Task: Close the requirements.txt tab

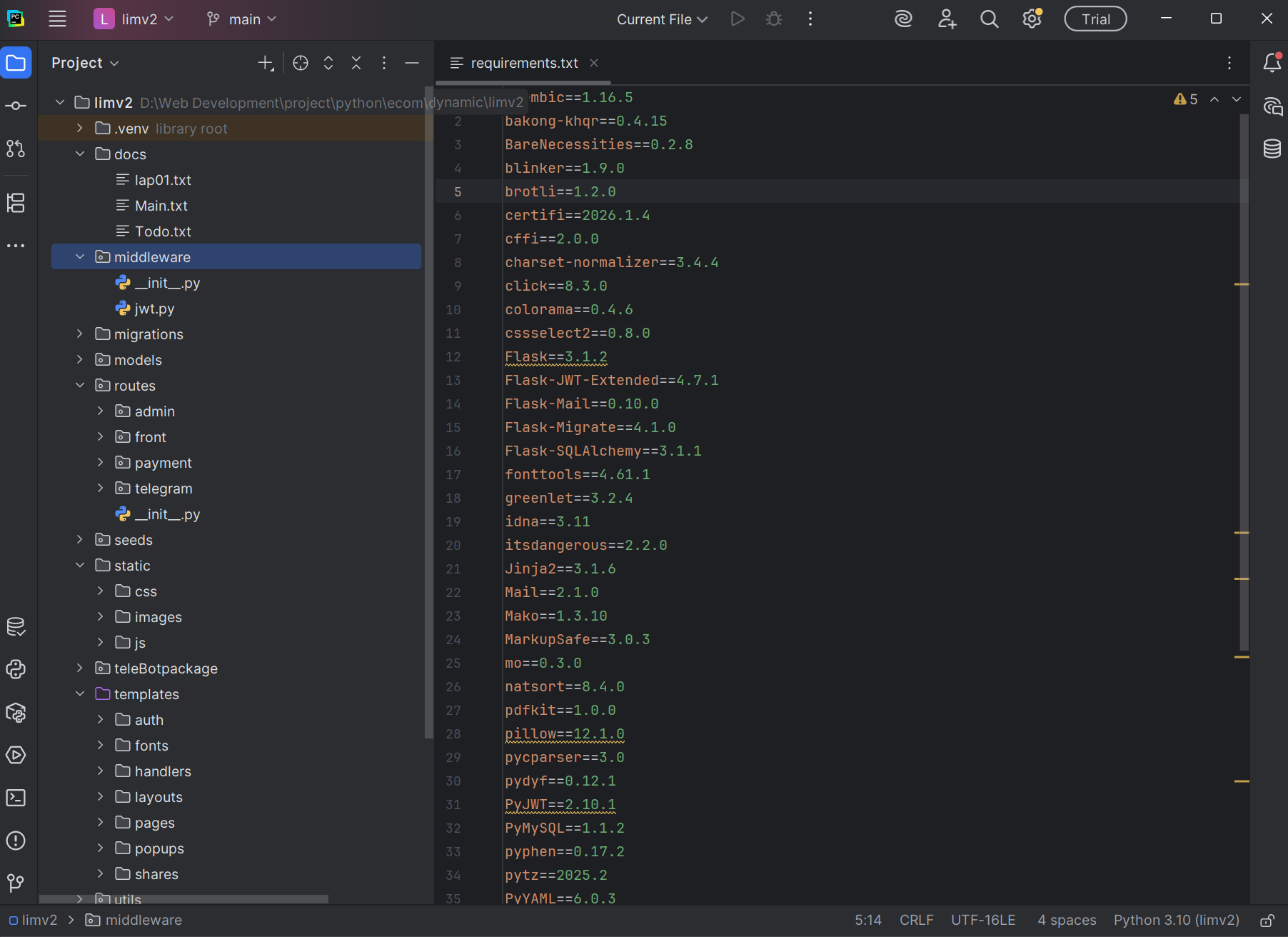Action: [594, 64]
